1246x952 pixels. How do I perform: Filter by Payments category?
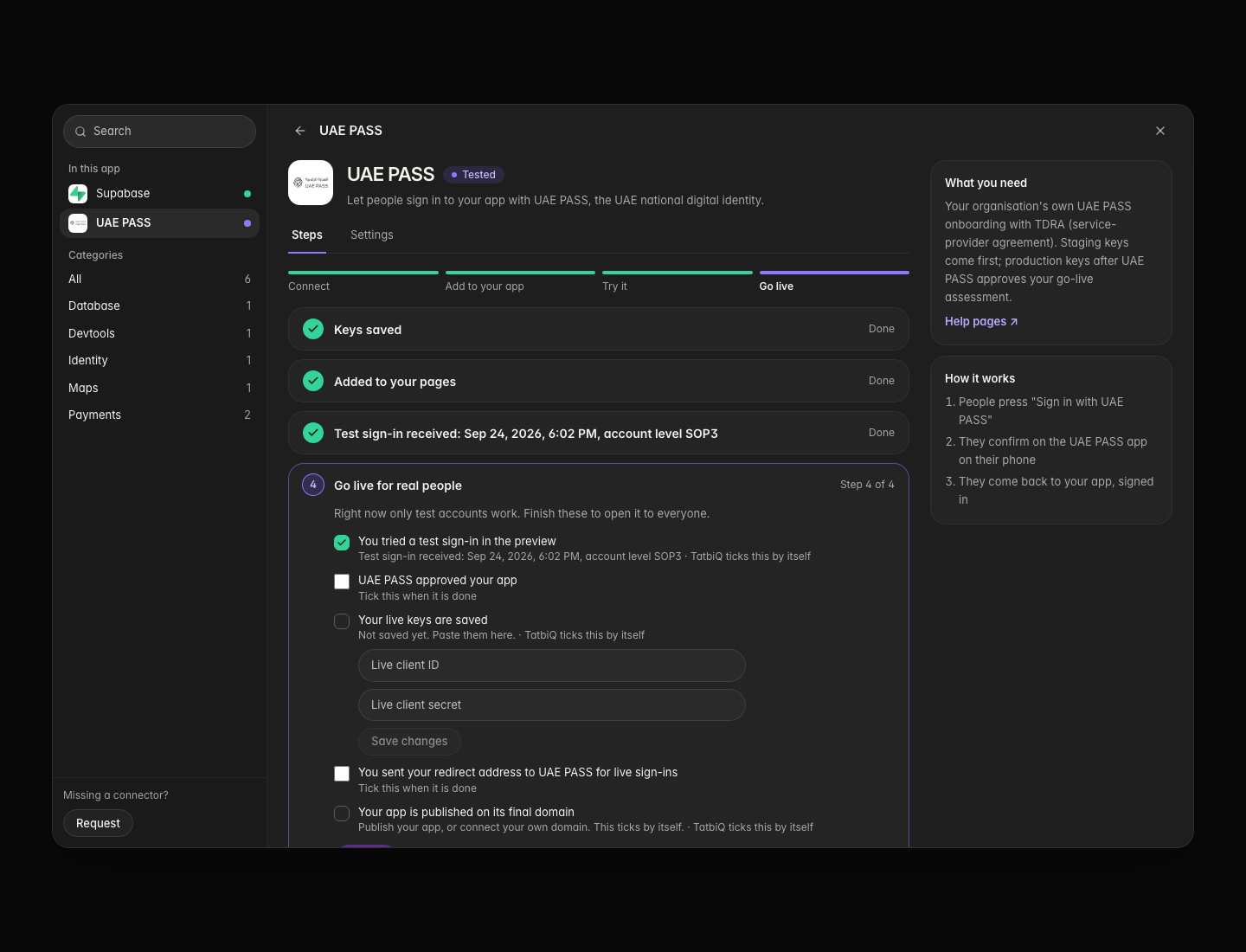(159, 415)
